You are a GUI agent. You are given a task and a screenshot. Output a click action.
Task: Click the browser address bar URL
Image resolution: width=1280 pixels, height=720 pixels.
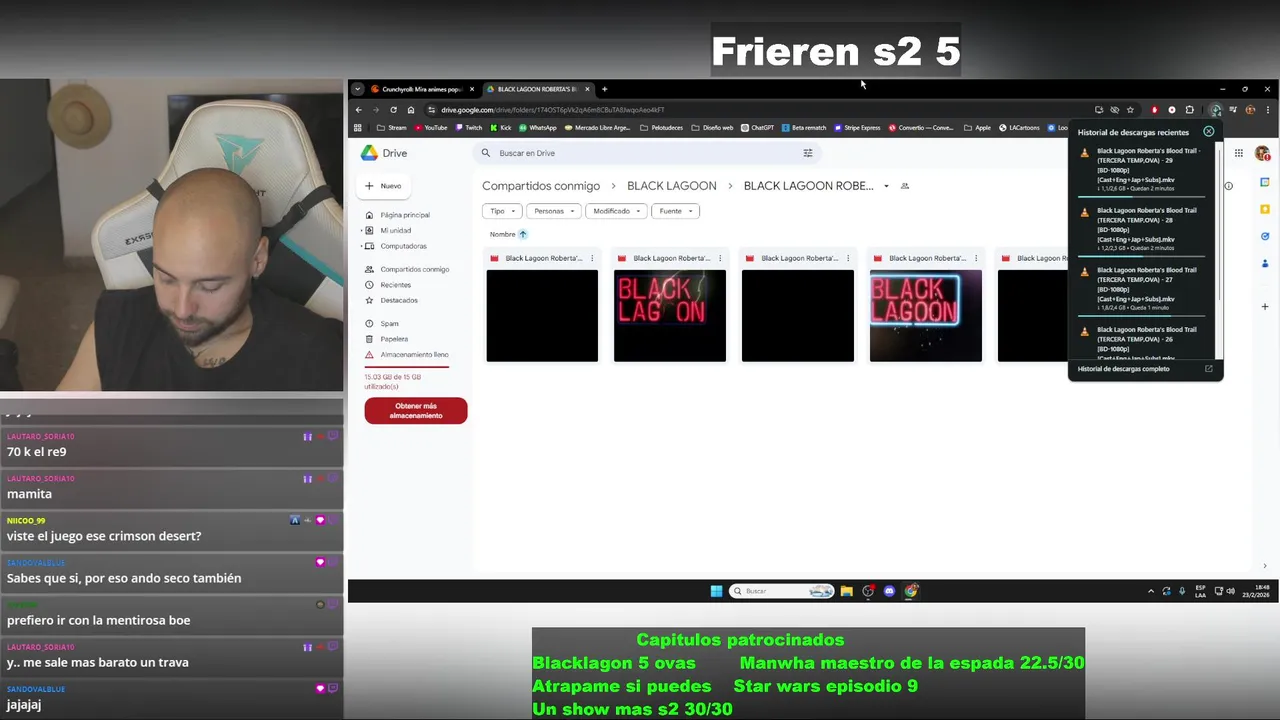click(x=552, y=110)
